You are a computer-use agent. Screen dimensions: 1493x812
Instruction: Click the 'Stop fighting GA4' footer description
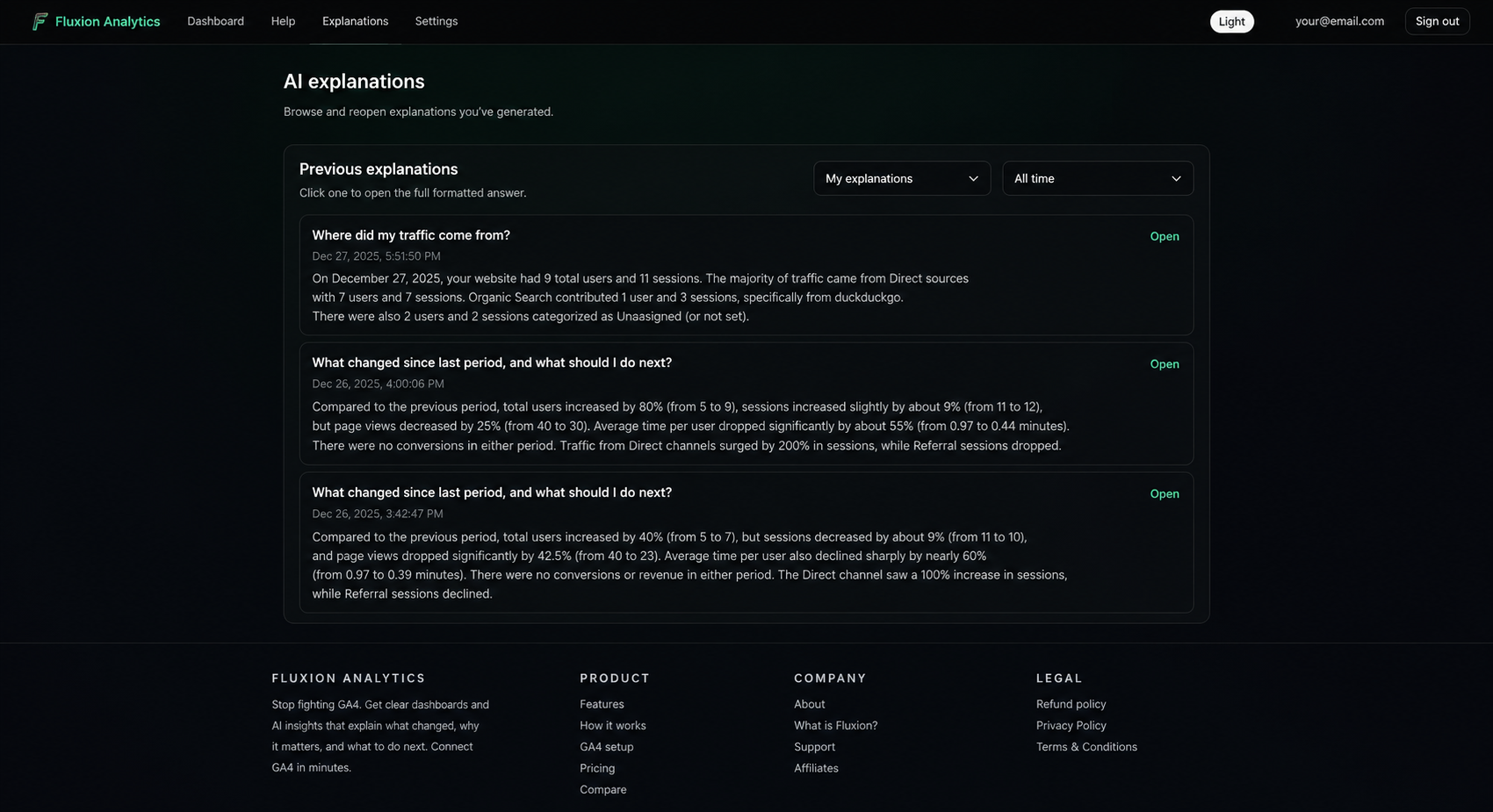[x=380, y=736]
